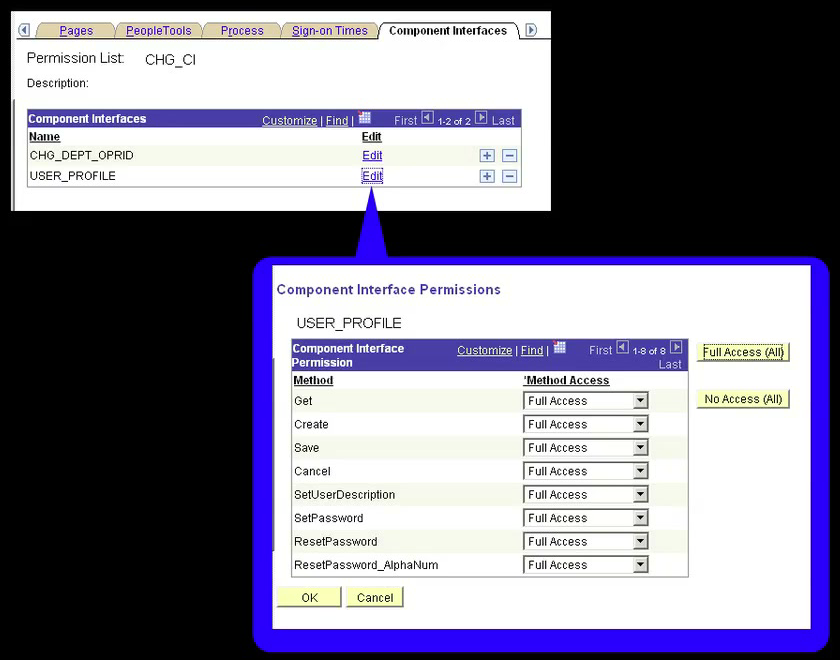Open Method Access dropdown for ResetPassword_AlphaNum

[586, 565]
